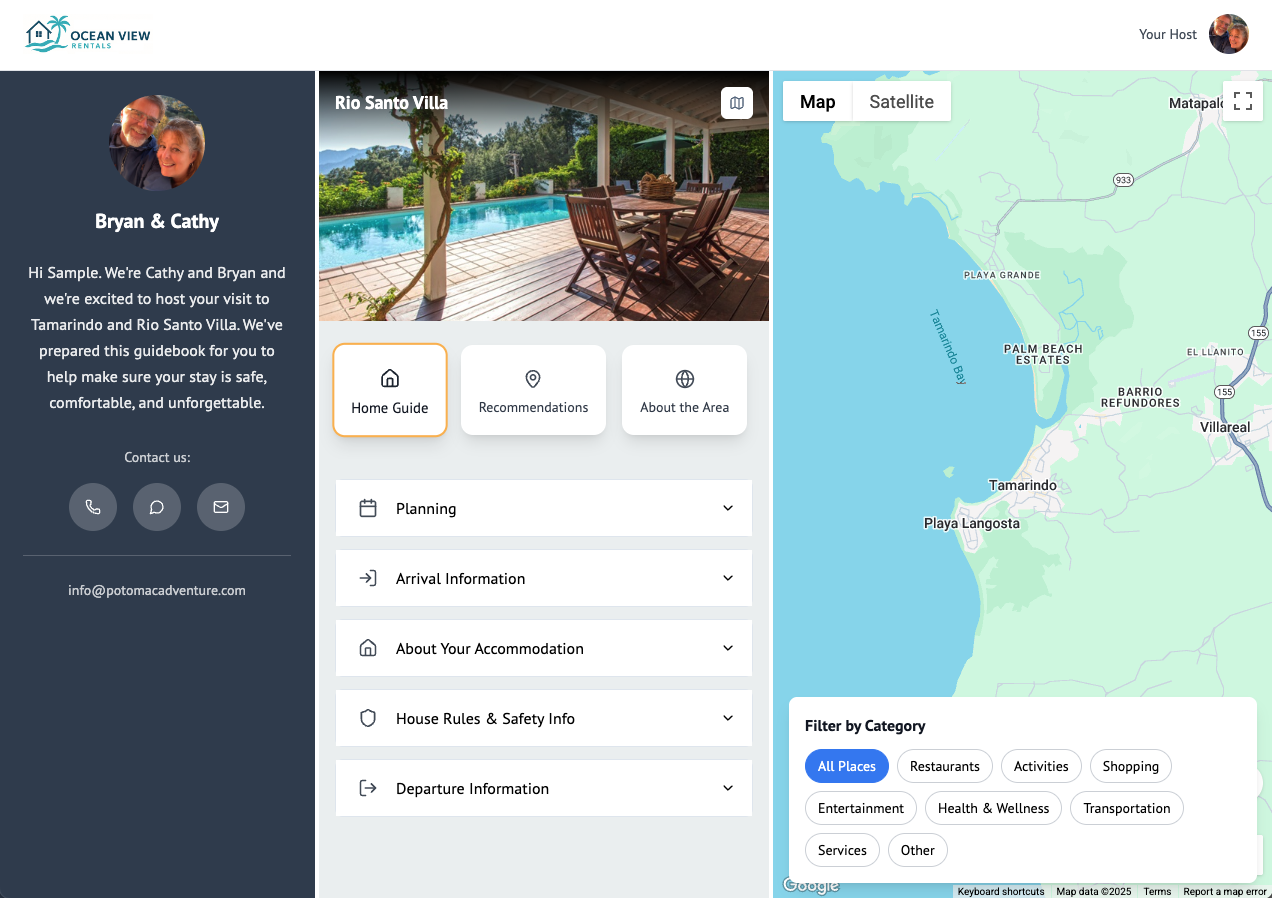Click the info@potomacadventure.com email address
Viewport: 1272px width, 898px height.
tap(157, 590)
